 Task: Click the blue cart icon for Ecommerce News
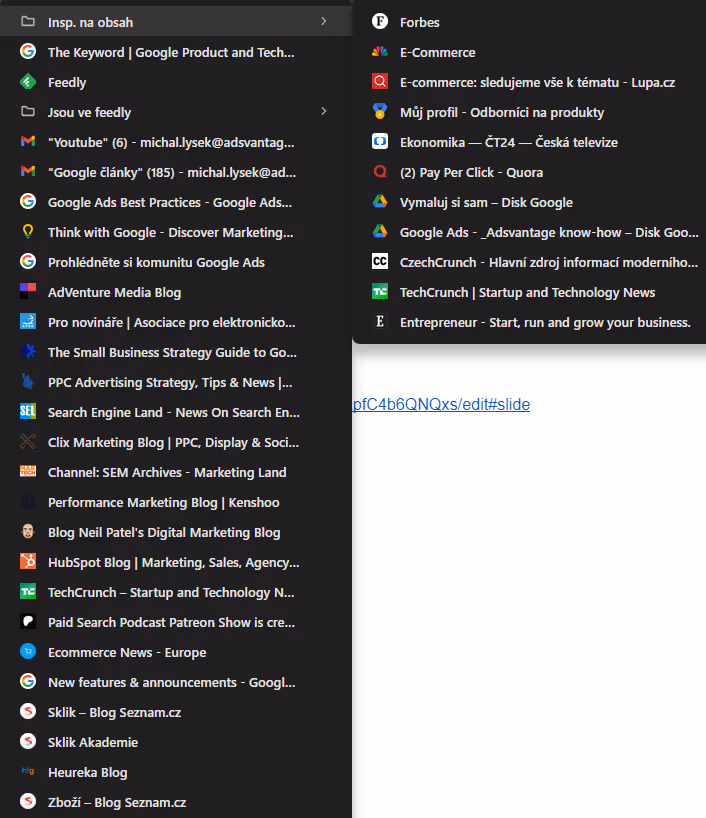pyautogui.click(x=28, y=652)
